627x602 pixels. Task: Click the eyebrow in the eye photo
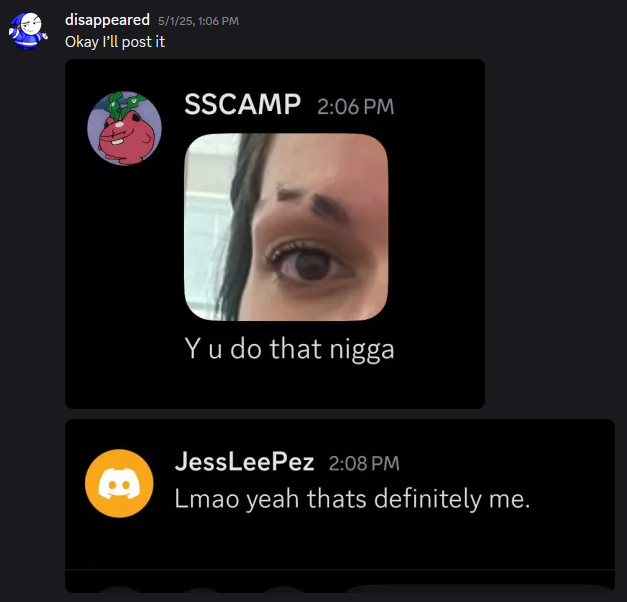[312, 203]
